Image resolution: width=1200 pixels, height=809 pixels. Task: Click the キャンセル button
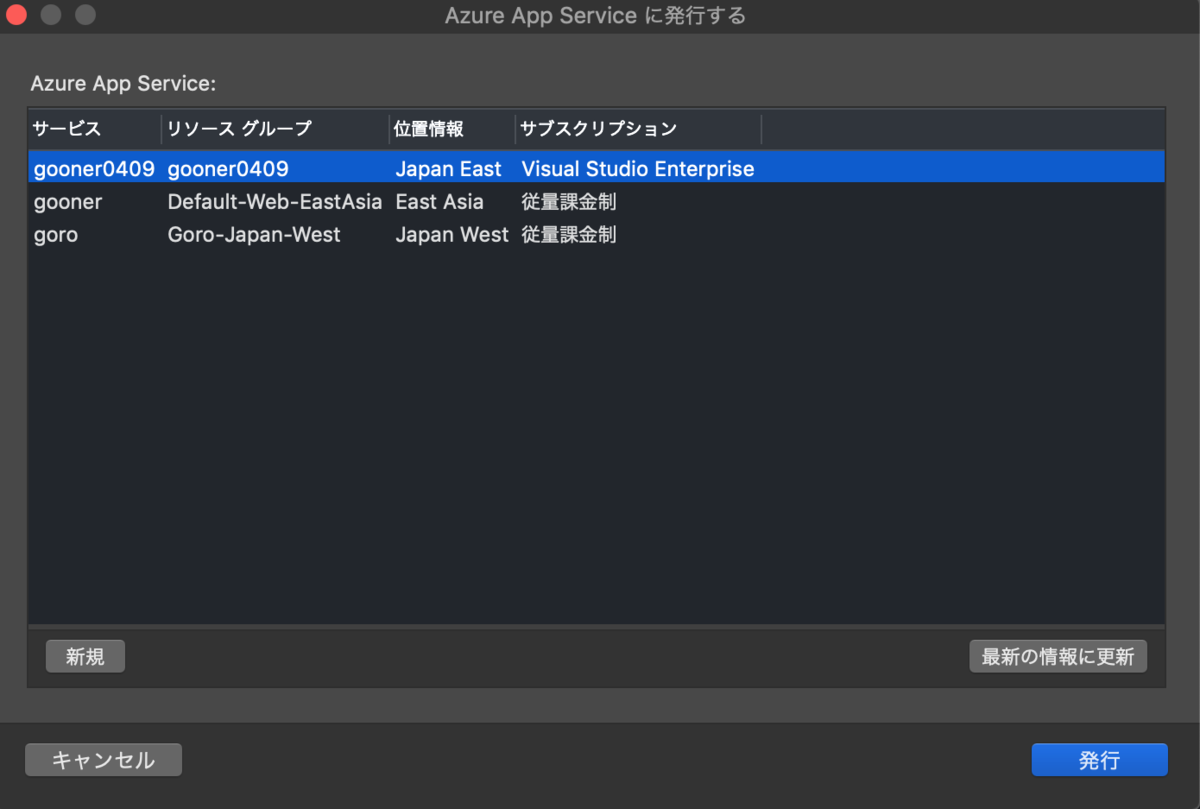click(103, 760)
